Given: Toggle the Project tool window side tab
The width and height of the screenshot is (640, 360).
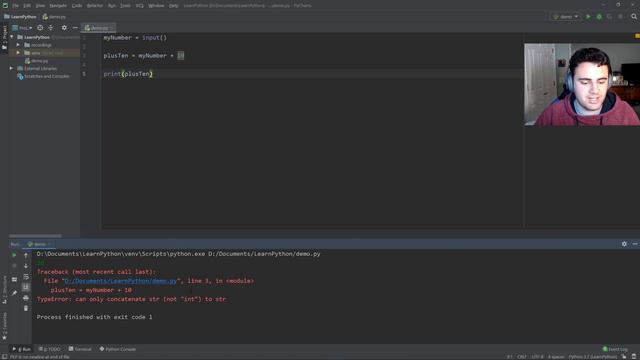Looking at the screenshot, I should (x=4, y=38).
